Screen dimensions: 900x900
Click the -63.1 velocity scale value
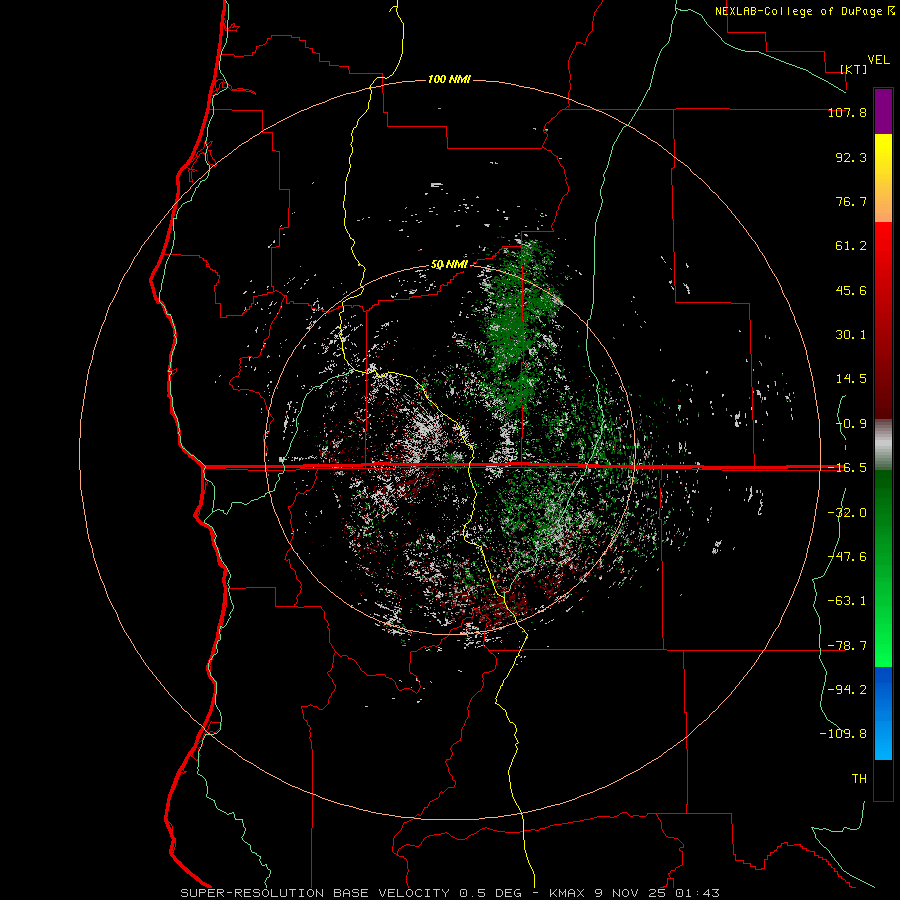847,601
